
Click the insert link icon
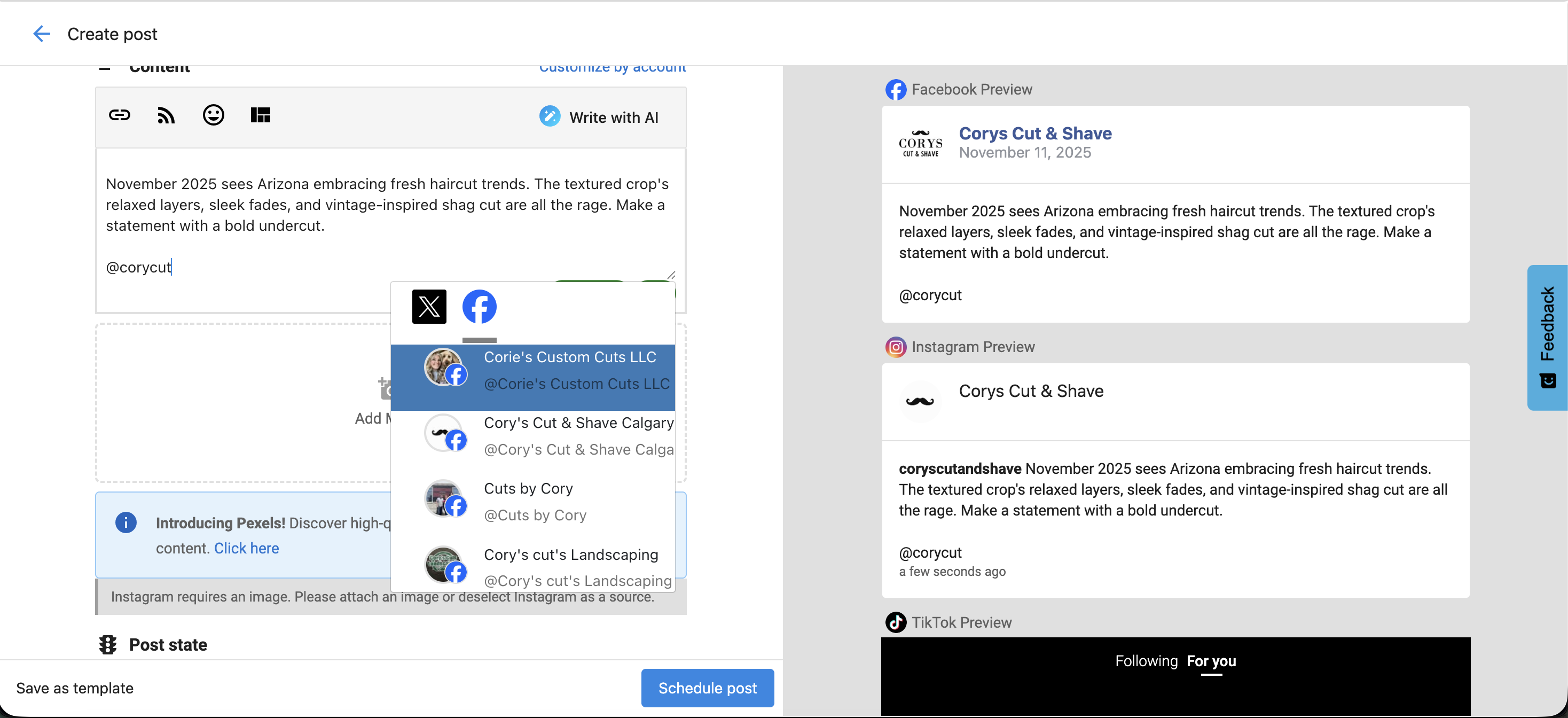coord(119,115)
